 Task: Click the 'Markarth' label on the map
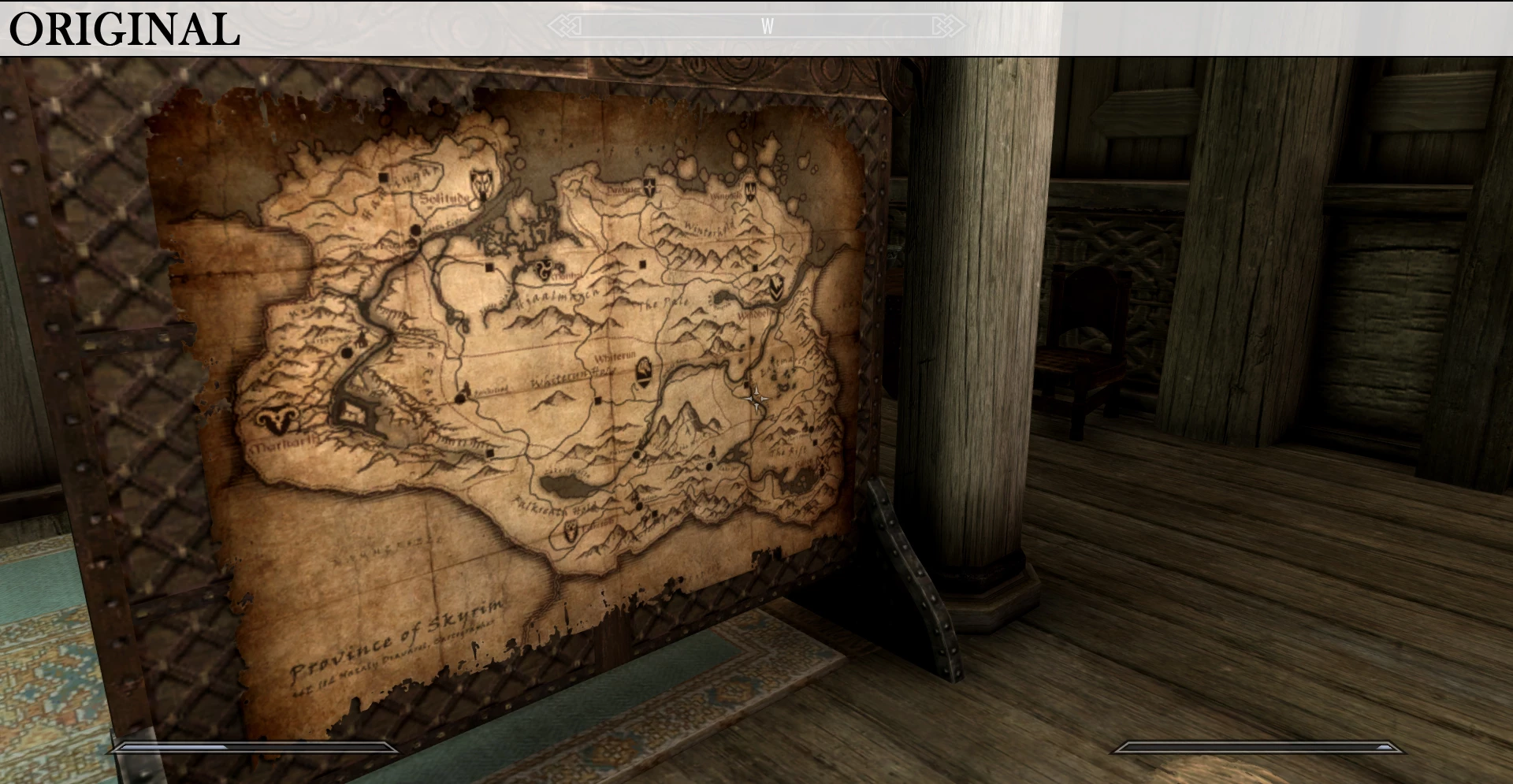point(284,448)
